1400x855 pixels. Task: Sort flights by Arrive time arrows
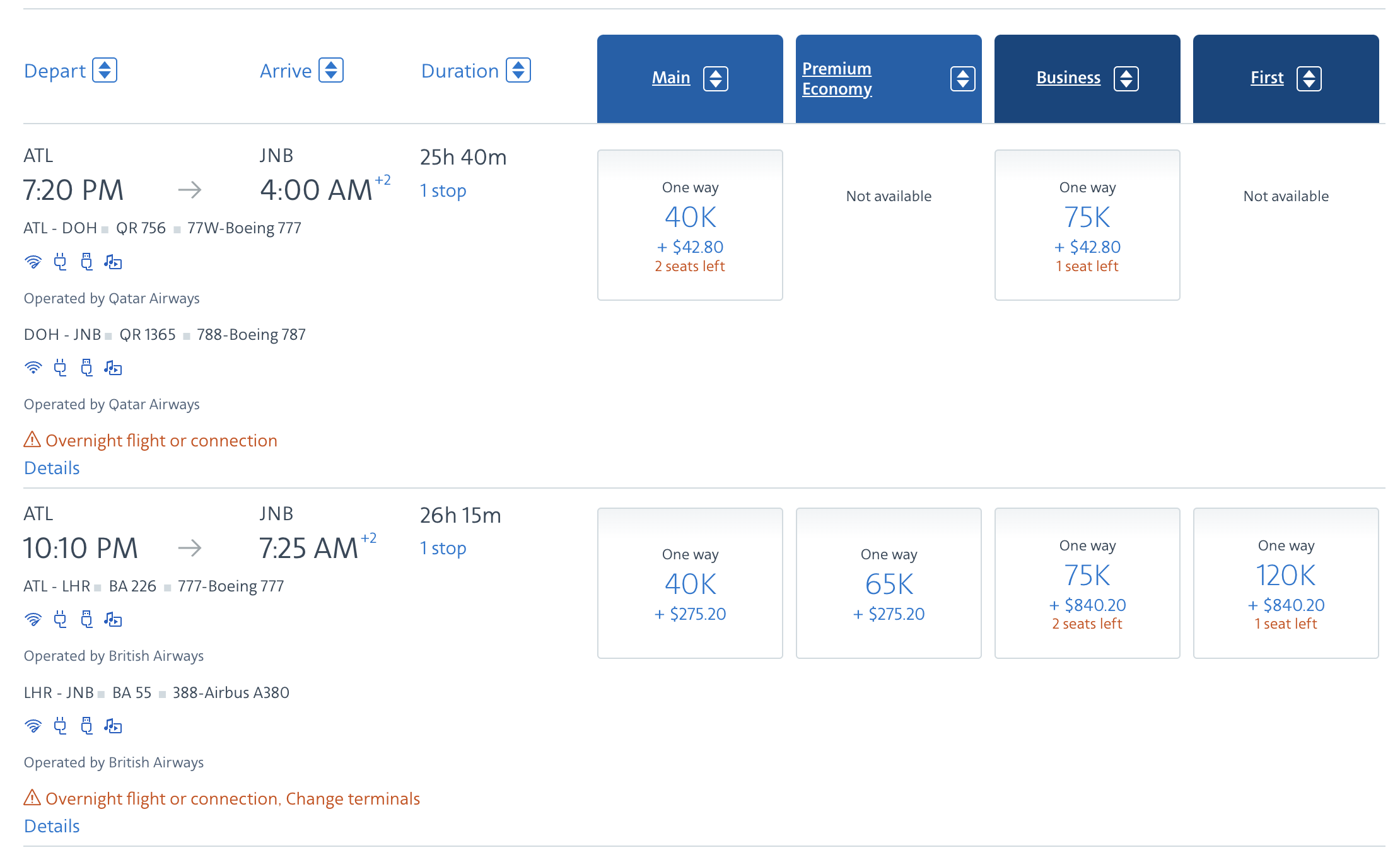click(331, 70)
